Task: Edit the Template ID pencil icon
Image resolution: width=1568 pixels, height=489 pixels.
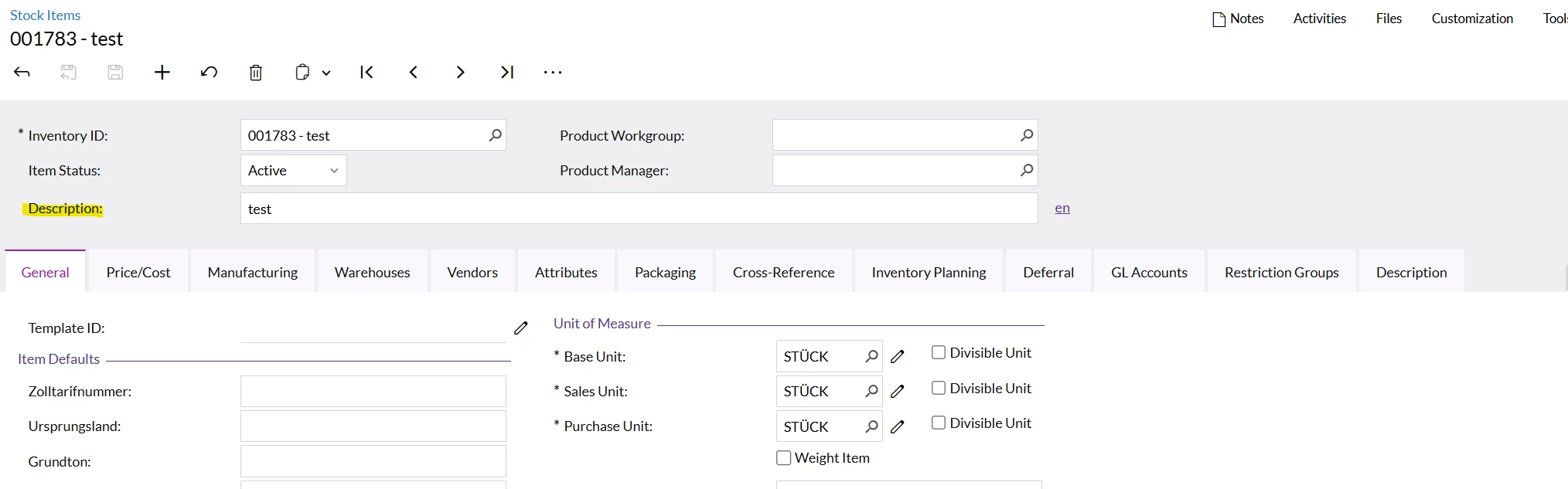Action: click(x=521, y=328)
